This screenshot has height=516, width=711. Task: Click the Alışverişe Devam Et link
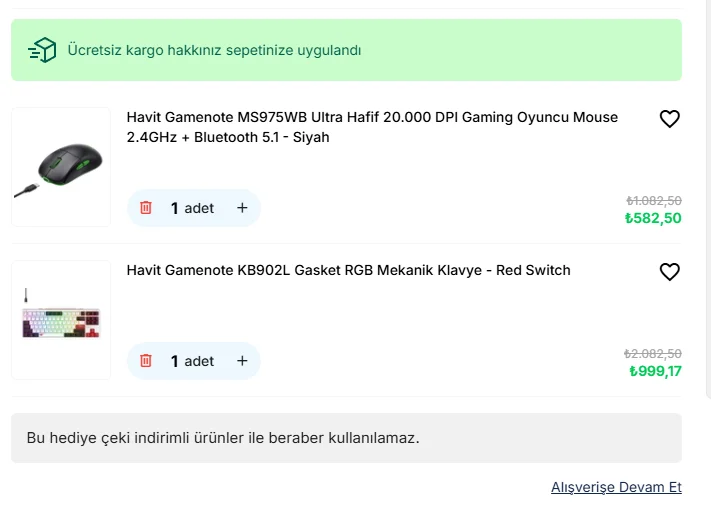(x=616, y=487)
